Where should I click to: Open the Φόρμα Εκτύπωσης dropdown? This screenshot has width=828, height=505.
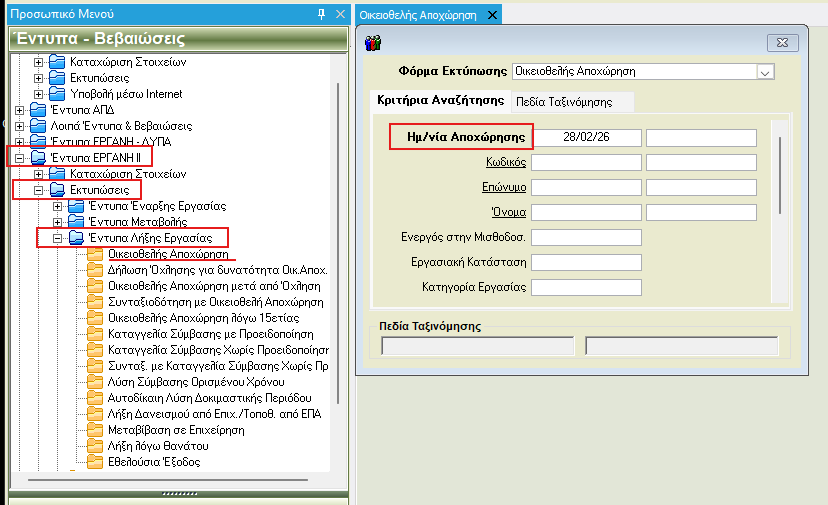click(766, 72)
